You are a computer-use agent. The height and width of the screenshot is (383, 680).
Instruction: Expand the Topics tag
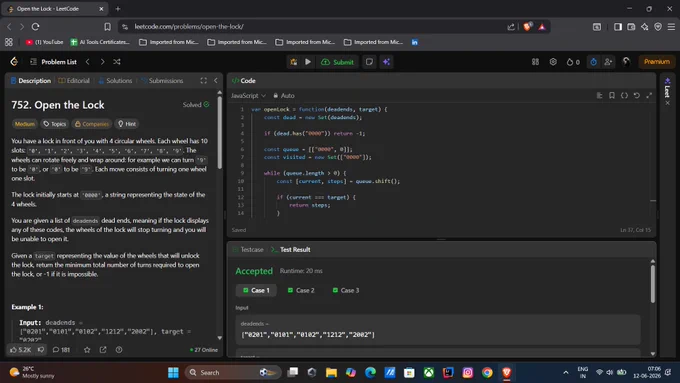click(x=54, y=124)
